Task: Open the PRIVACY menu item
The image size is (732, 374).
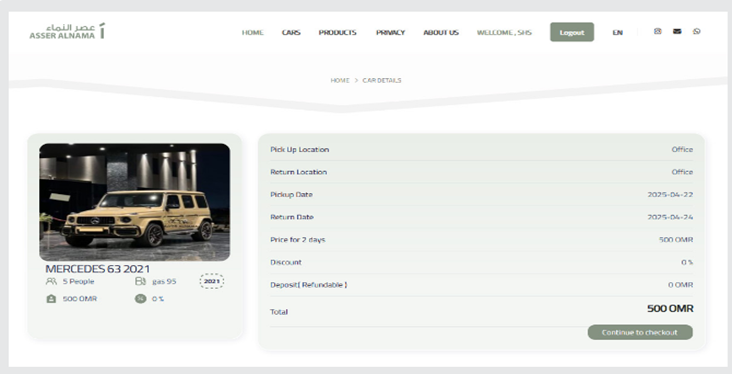Action: coord(390,32)
